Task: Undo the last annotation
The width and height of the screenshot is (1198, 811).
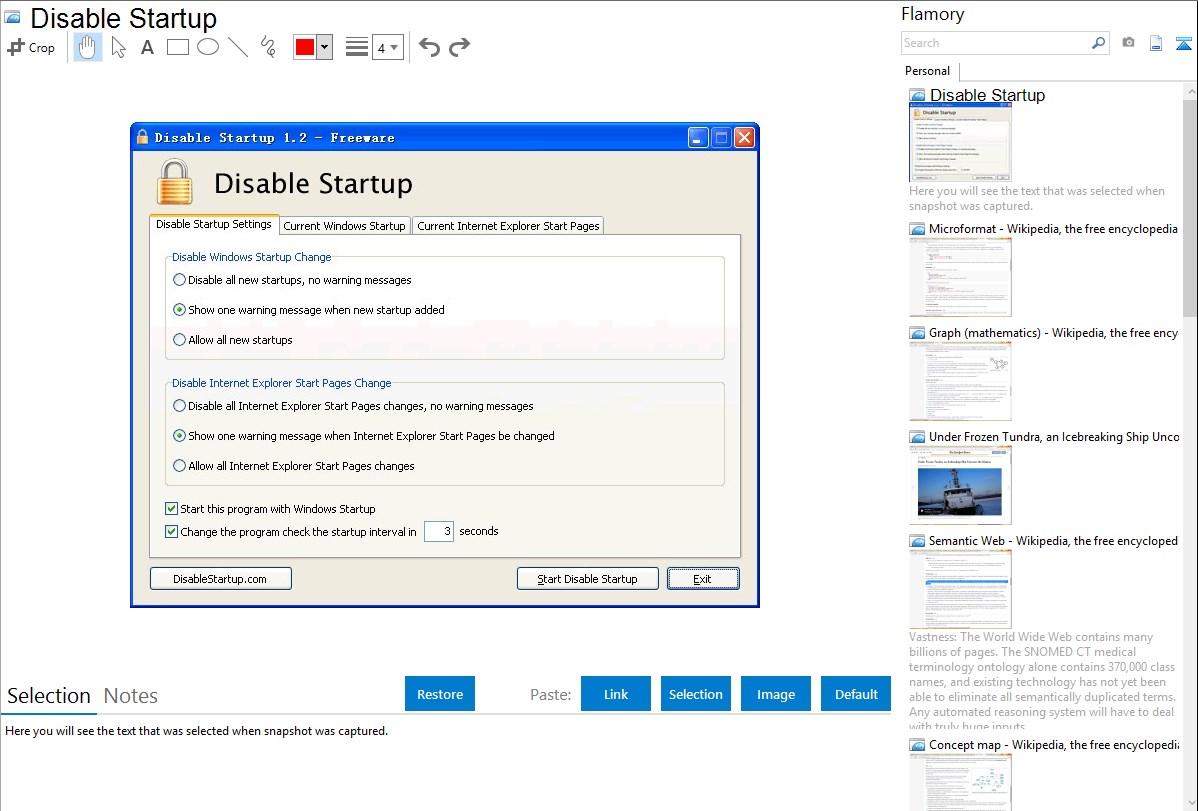Action: click(x=429, y=47)
